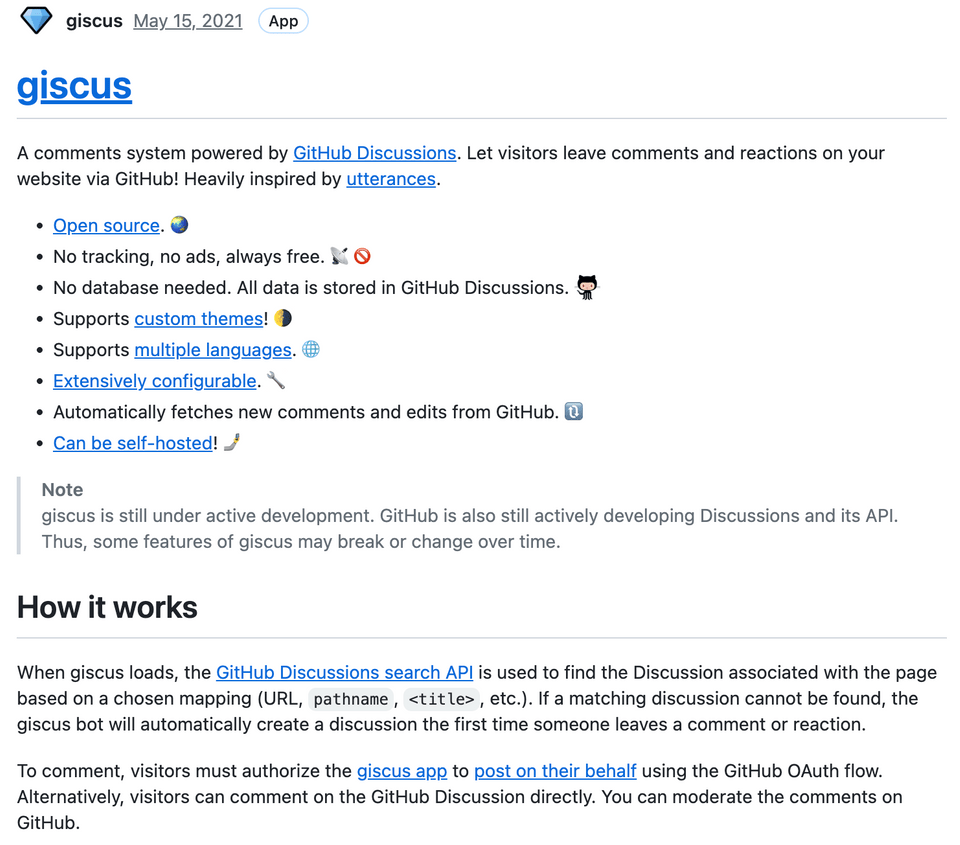The height and width of the screenshot is (845, 960).
Task: Click the half-moon emoji beside custom themes
Action: coord(283,318)
